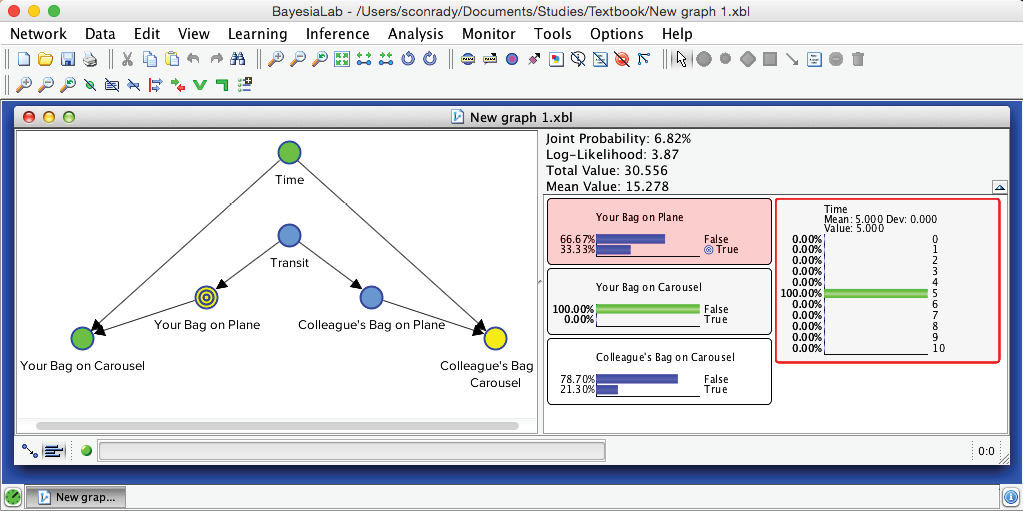Open the Learning menu

point(257,34)
